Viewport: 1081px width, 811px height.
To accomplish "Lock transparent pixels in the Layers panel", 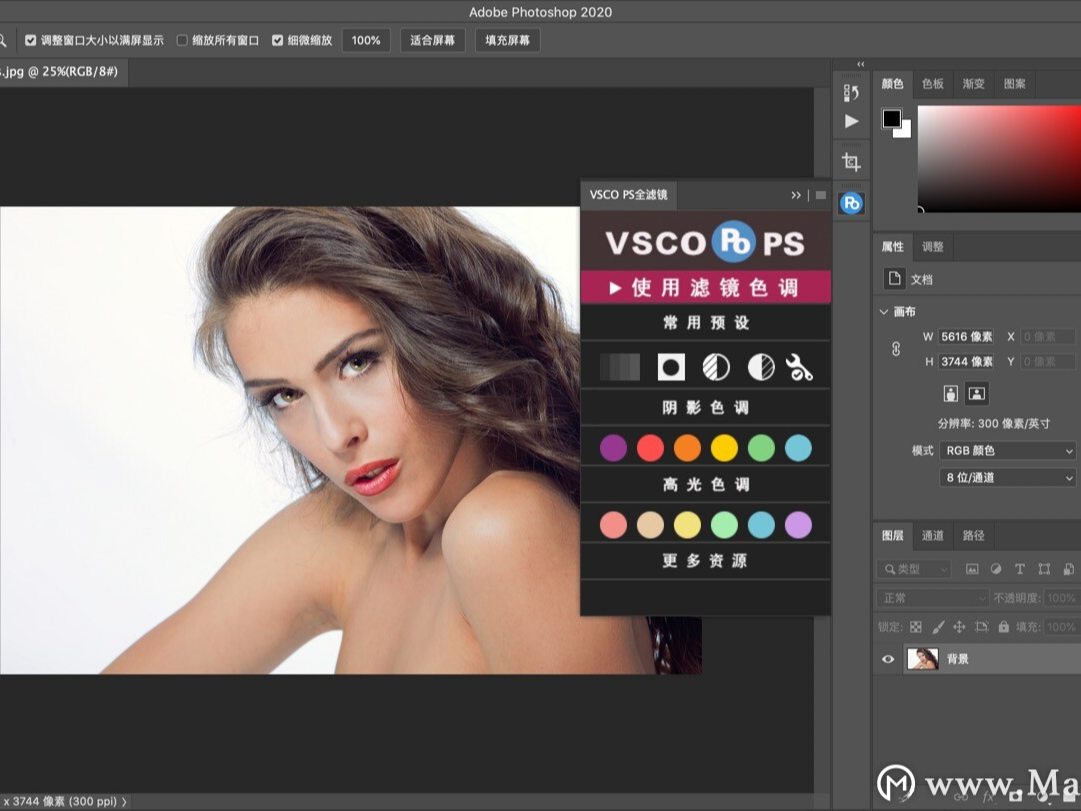I will click(914, 627).
